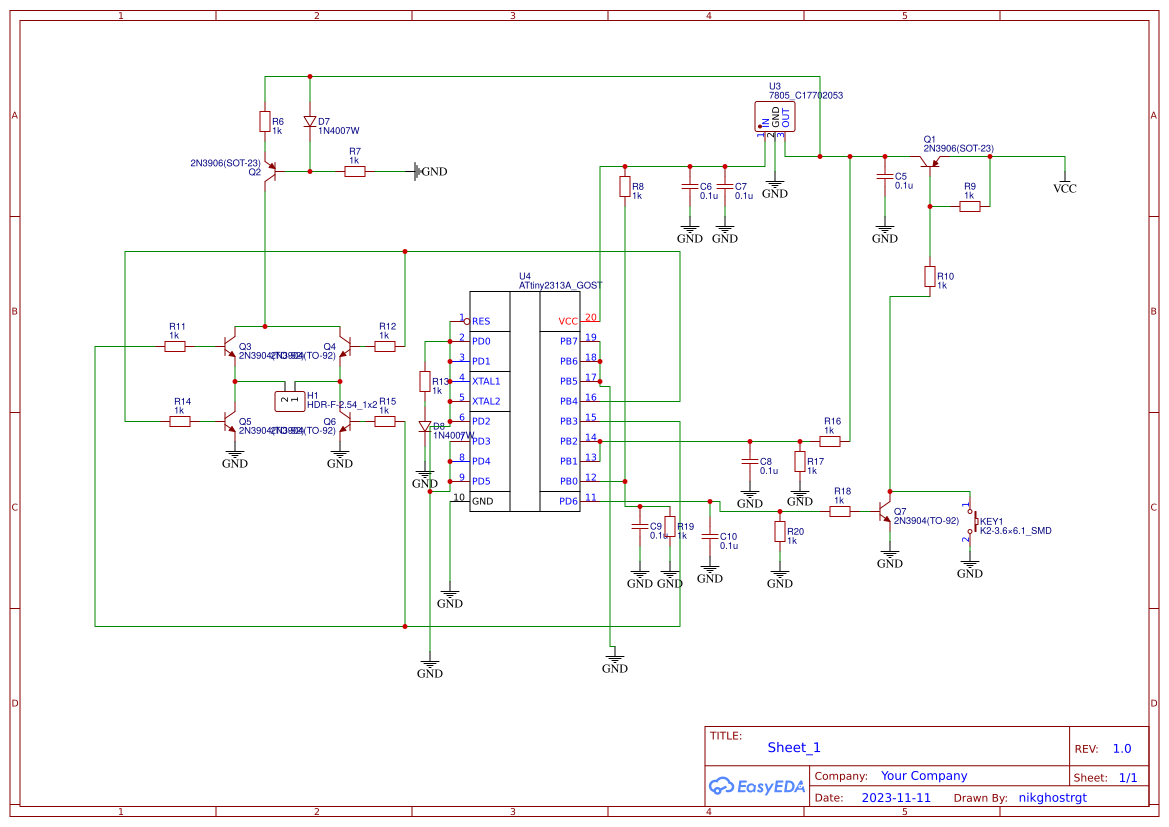The image size is (1169, 827).
Task: Click the Your Company text field
Action: [924, 776]
